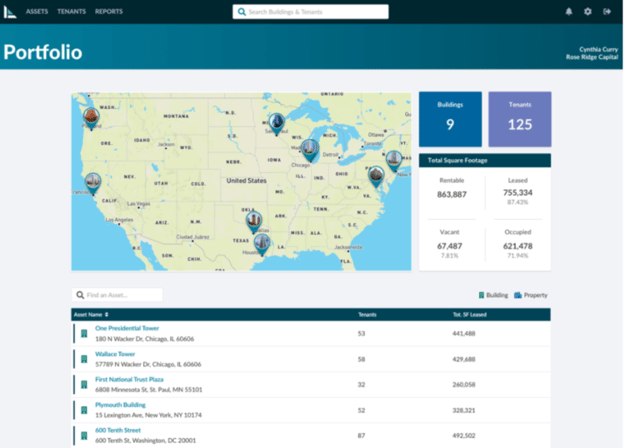The width and height of the screenshot is (625, 448).
Task: Click the search magnifier icon in top bar
Action: point(242,12)
